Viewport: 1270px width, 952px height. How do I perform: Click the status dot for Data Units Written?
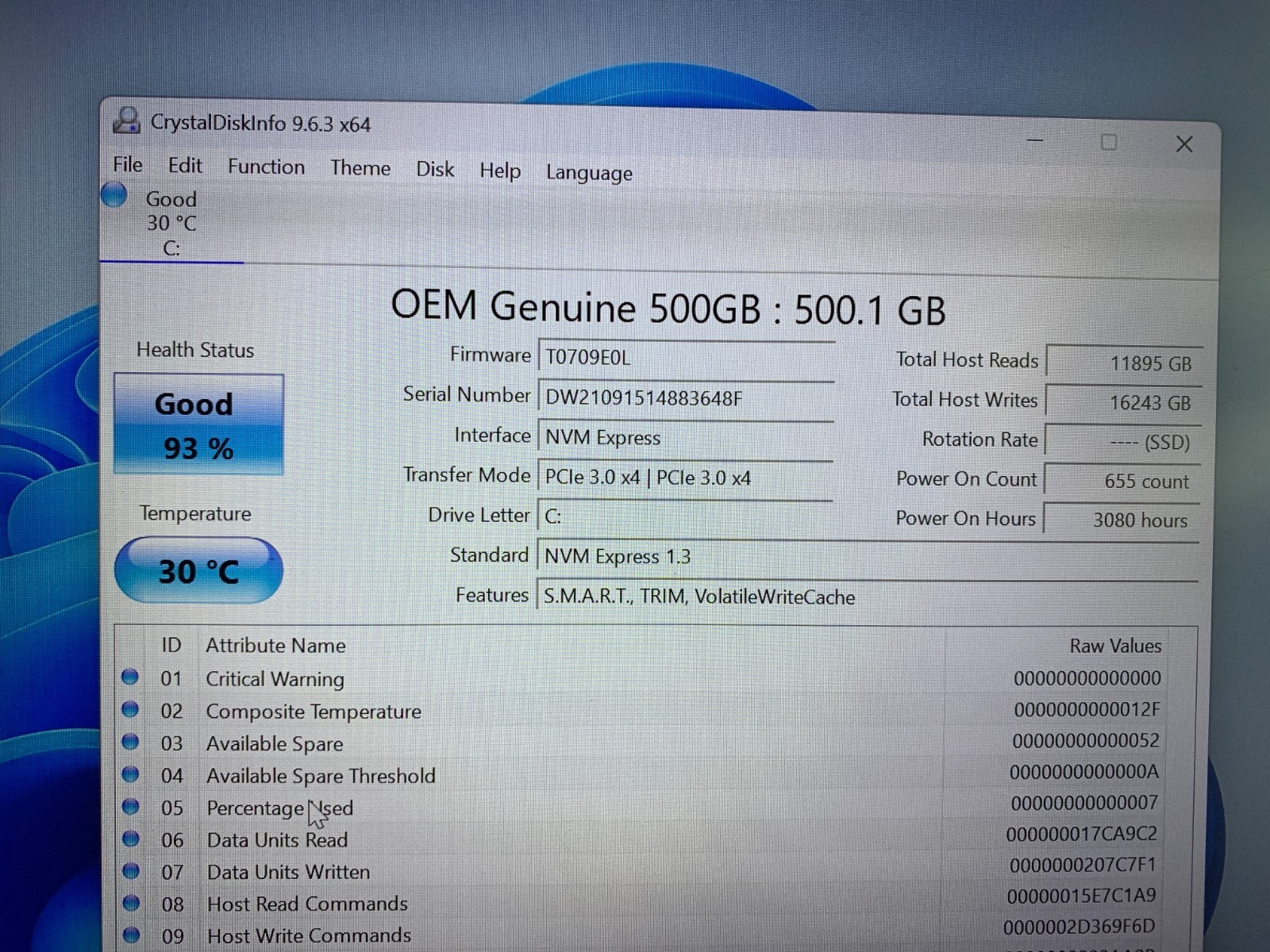[x=132, y=870]
